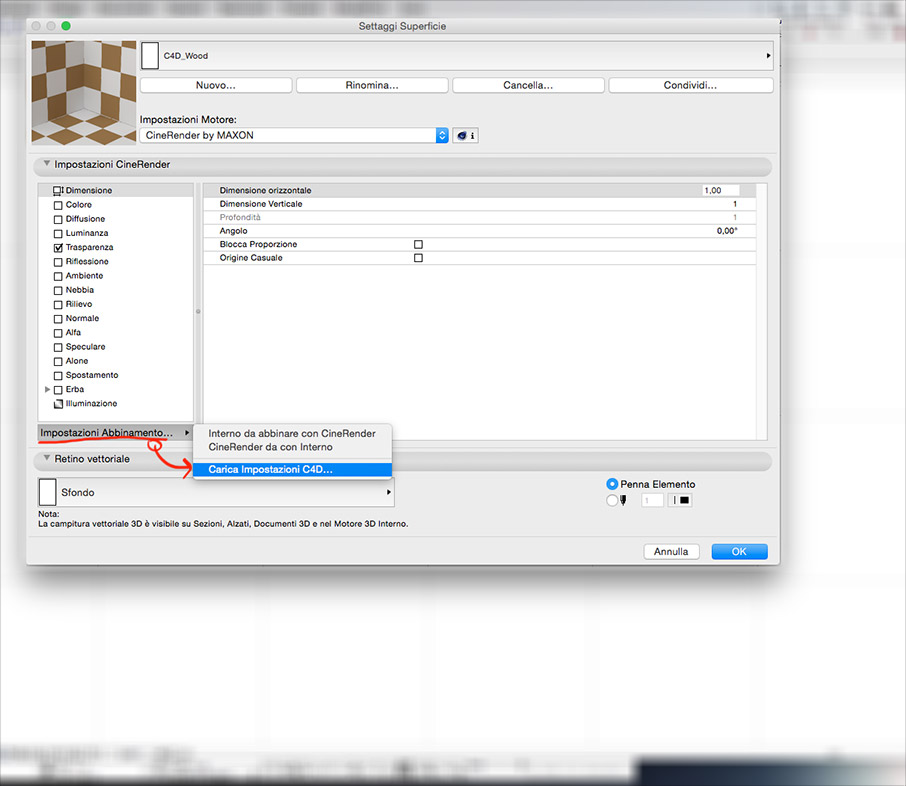Click the Dimensione orizzontale value field

pos(720,190)
